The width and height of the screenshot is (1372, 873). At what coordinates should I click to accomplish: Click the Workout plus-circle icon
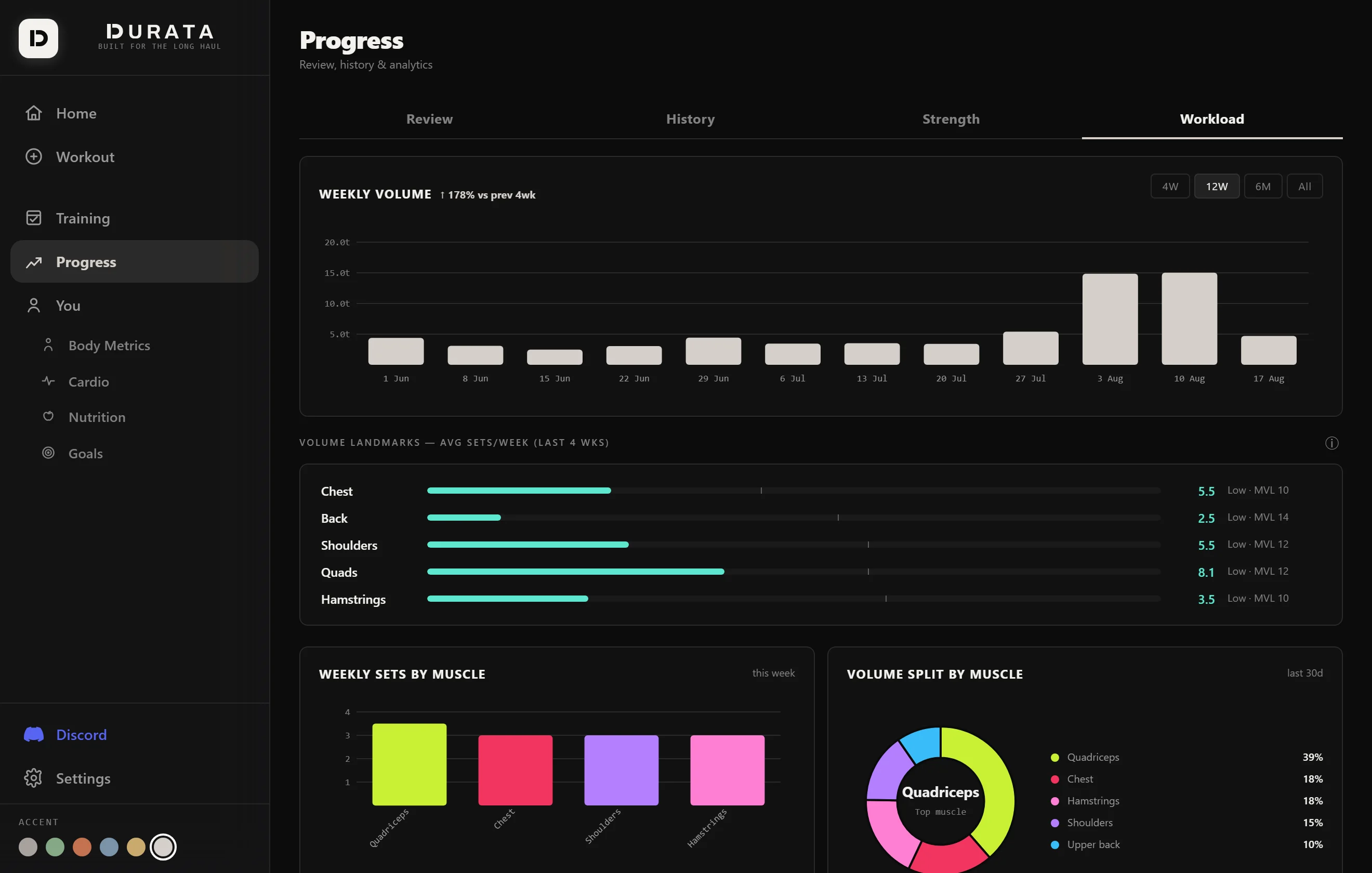[34, 156]
